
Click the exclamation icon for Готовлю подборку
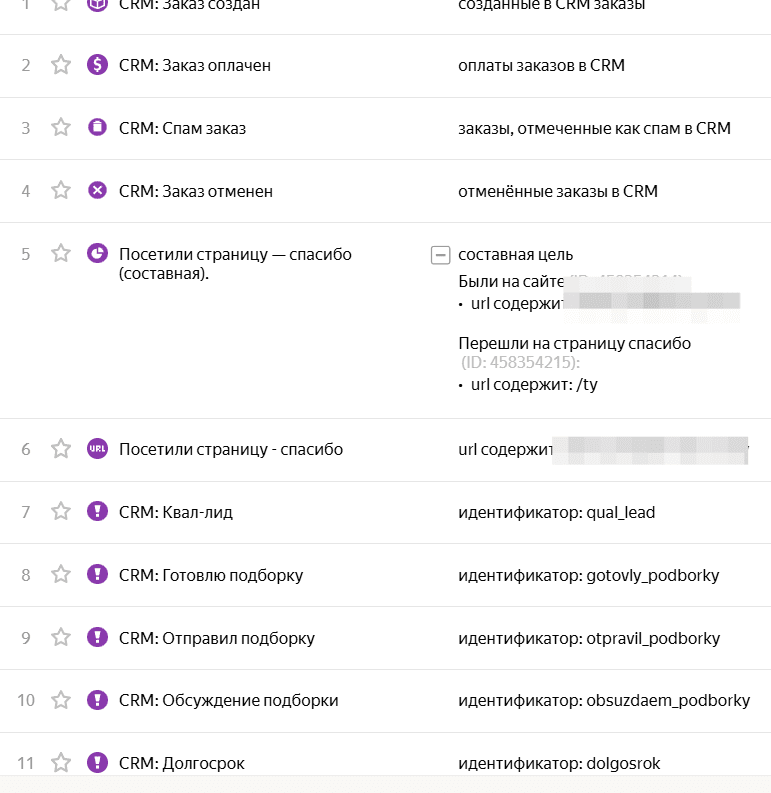(x=97, y=574)
